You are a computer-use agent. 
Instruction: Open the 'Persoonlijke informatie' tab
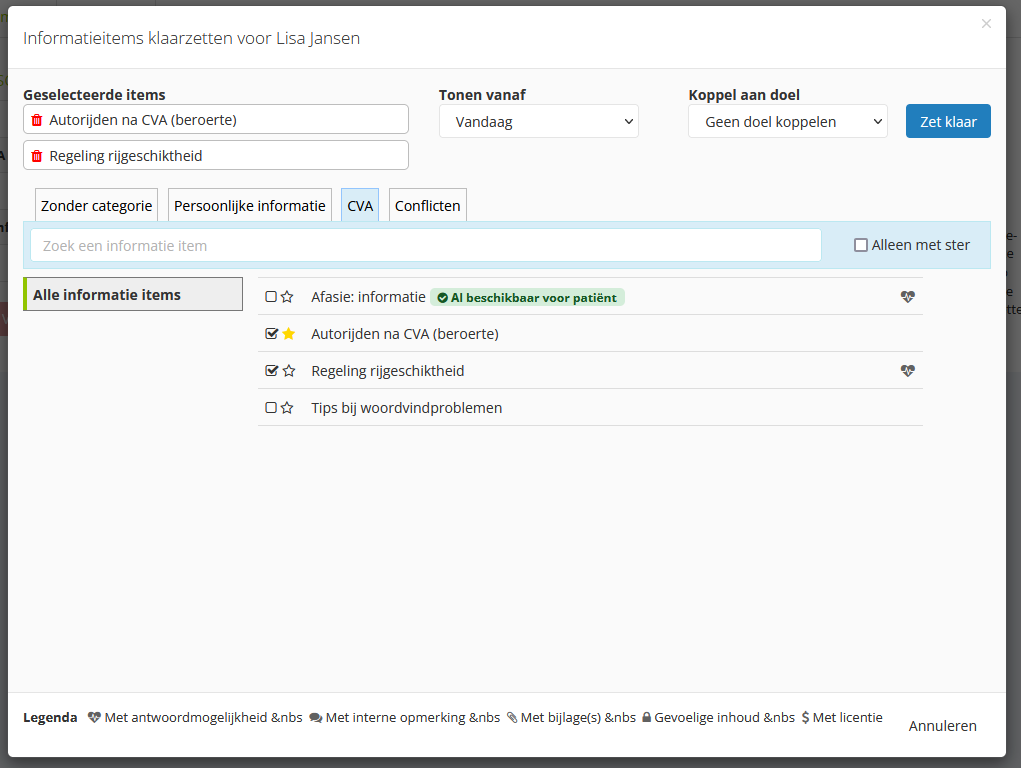250,206
